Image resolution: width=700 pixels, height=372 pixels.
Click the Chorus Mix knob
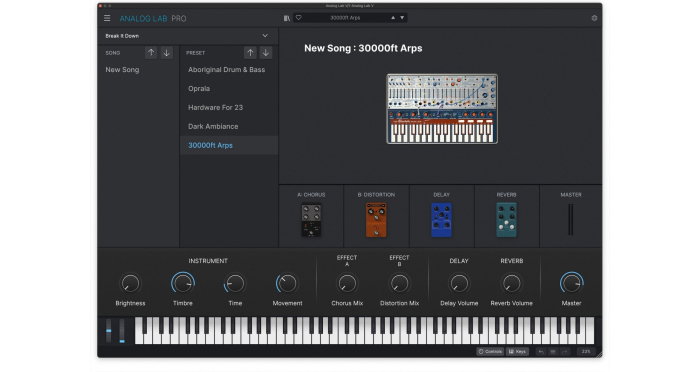point(347,283)
